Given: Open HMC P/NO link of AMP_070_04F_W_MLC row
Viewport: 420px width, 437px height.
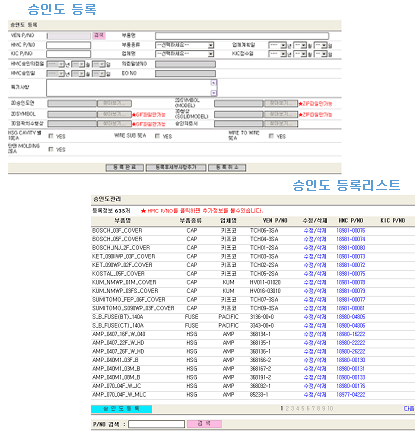Looking at the screenshot, I should (350, 394).
